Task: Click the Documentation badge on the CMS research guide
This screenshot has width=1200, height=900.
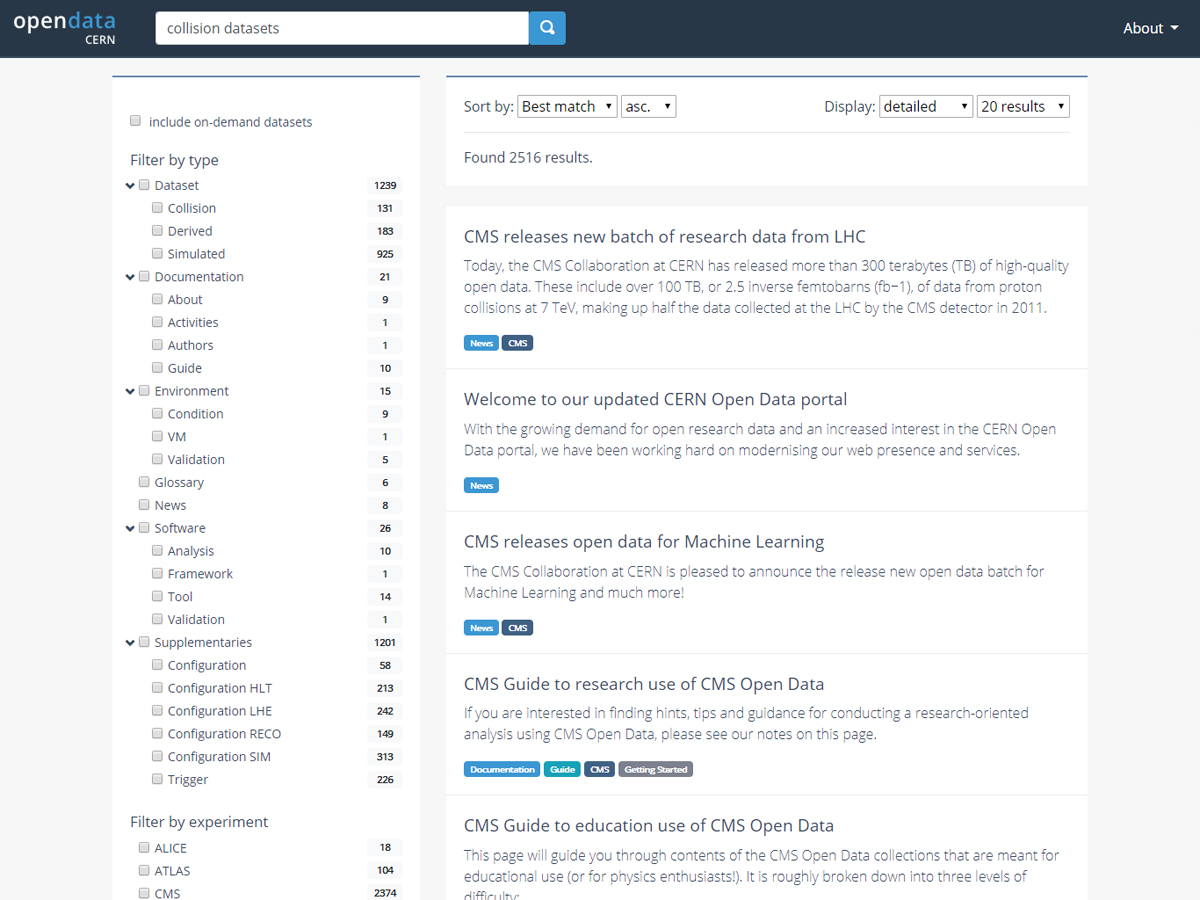Action: click(502, 769)
